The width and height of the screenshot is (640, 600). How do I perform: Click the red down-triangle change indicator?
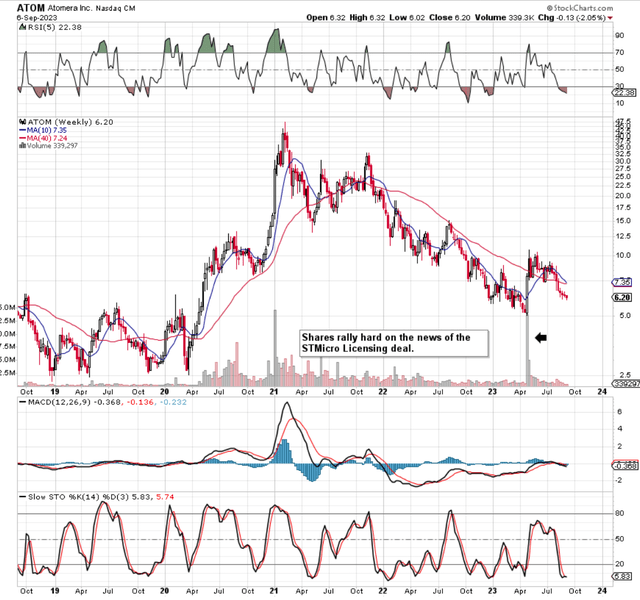(x=610, y=18)
